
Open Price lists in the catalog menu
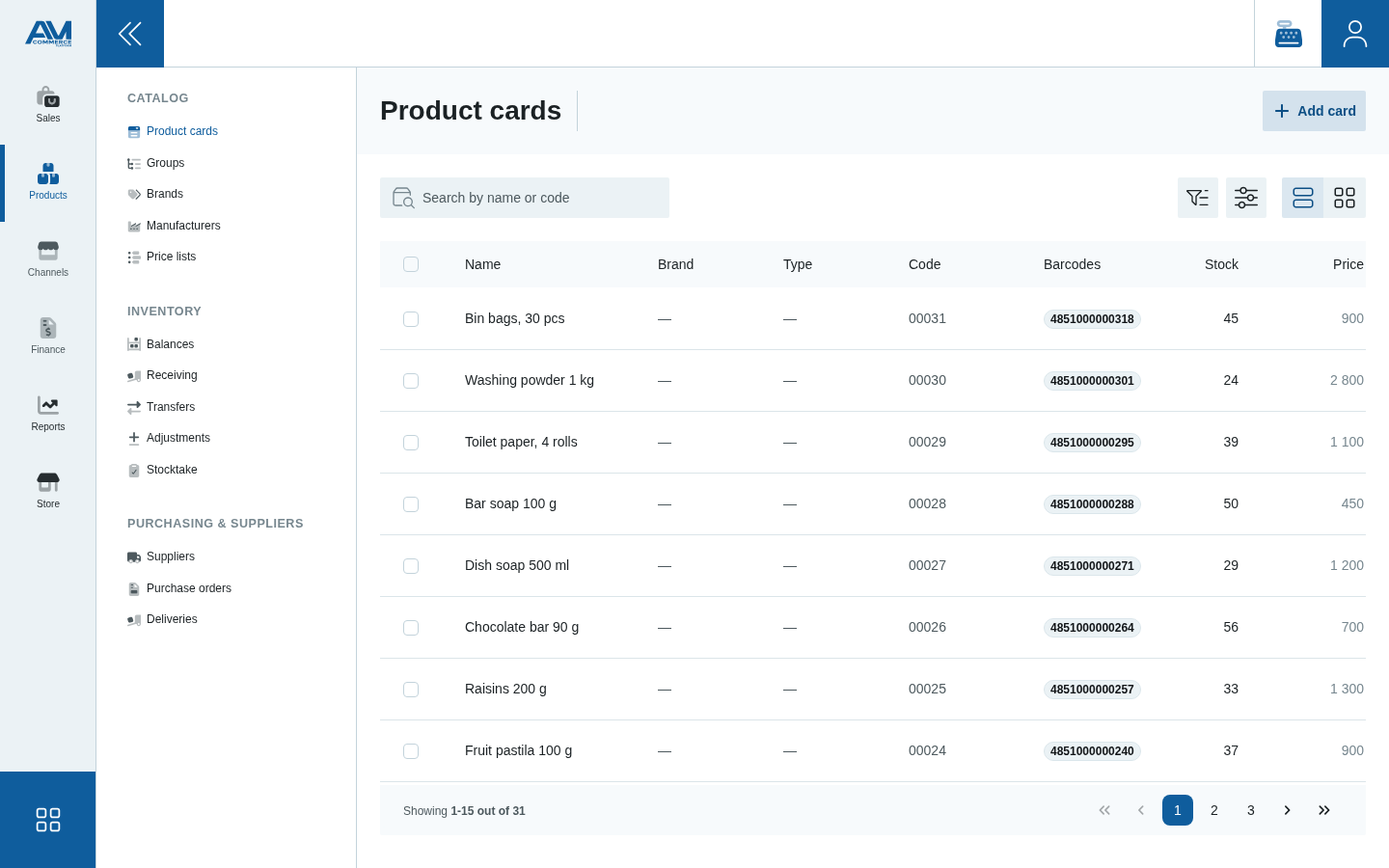162,257
